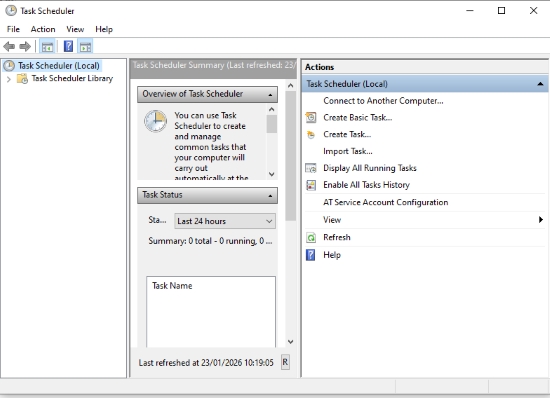The height and width of the screenshot is (398, 550).
Task: Click the 'You can use Task Scheduler' overview text
Action: click(211, 147)
